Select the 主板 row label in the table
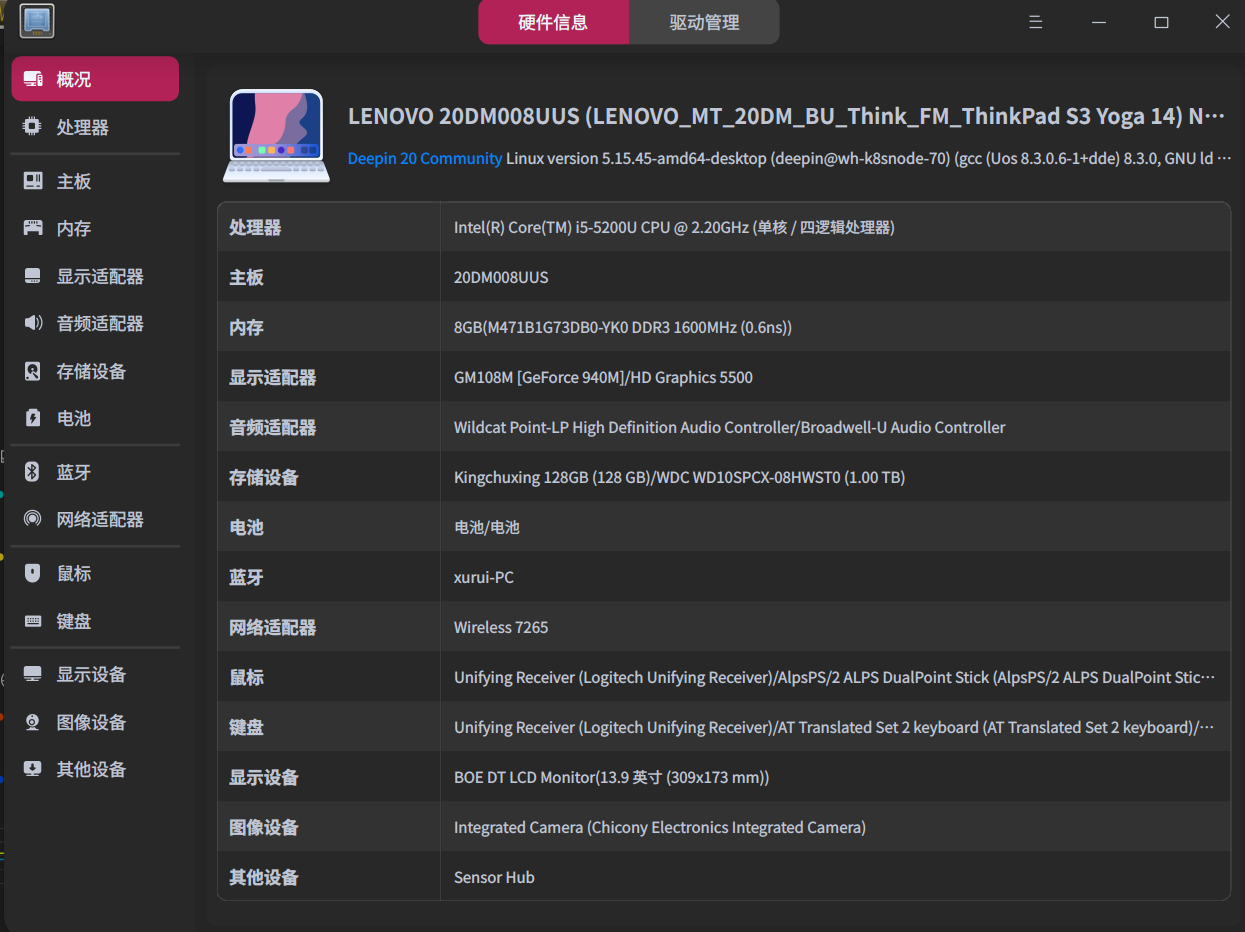Viewport: 1245px width, 932px height. pyautogui.click(x=246, y=277)
